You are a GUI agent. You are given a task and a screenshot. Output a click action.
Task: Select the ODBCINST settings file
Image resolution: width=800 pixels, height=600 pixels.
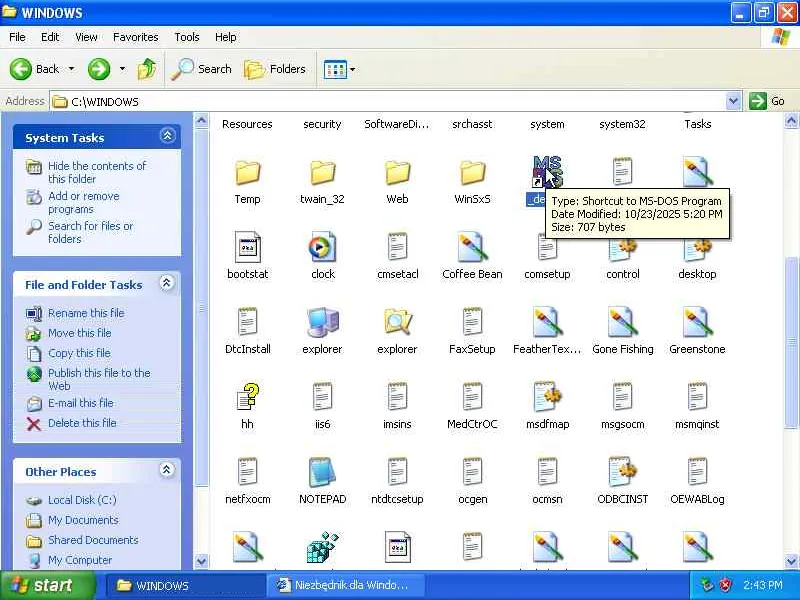coord(622,472)
